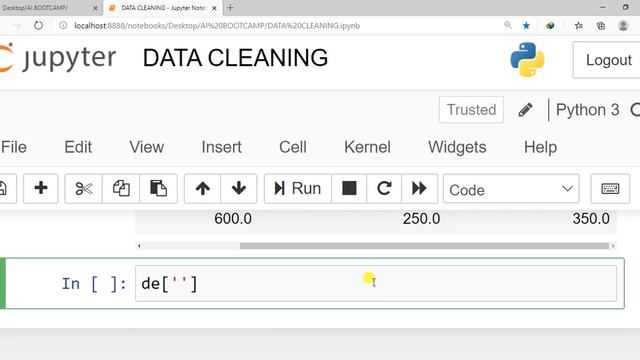Open the View menu

(147, 147)
